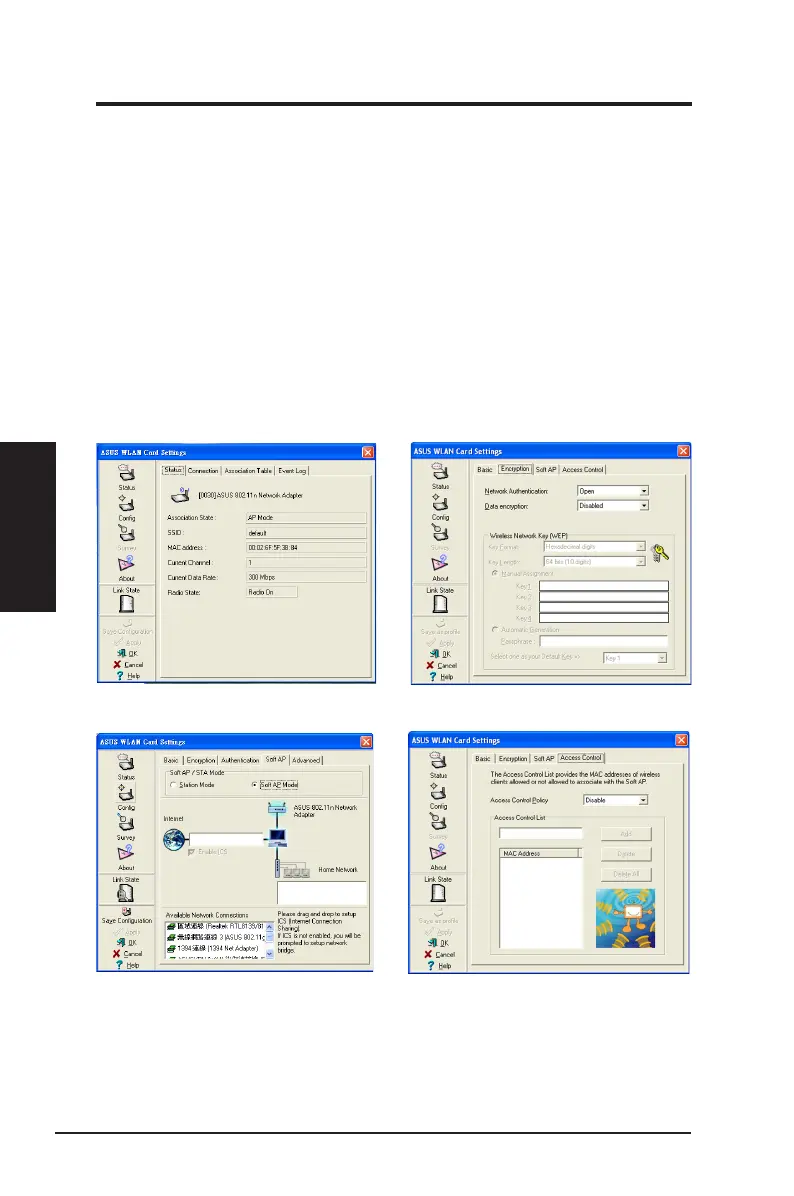
Task: Select Basic tab in the Access Control List window
Action: tap(483, 759)
